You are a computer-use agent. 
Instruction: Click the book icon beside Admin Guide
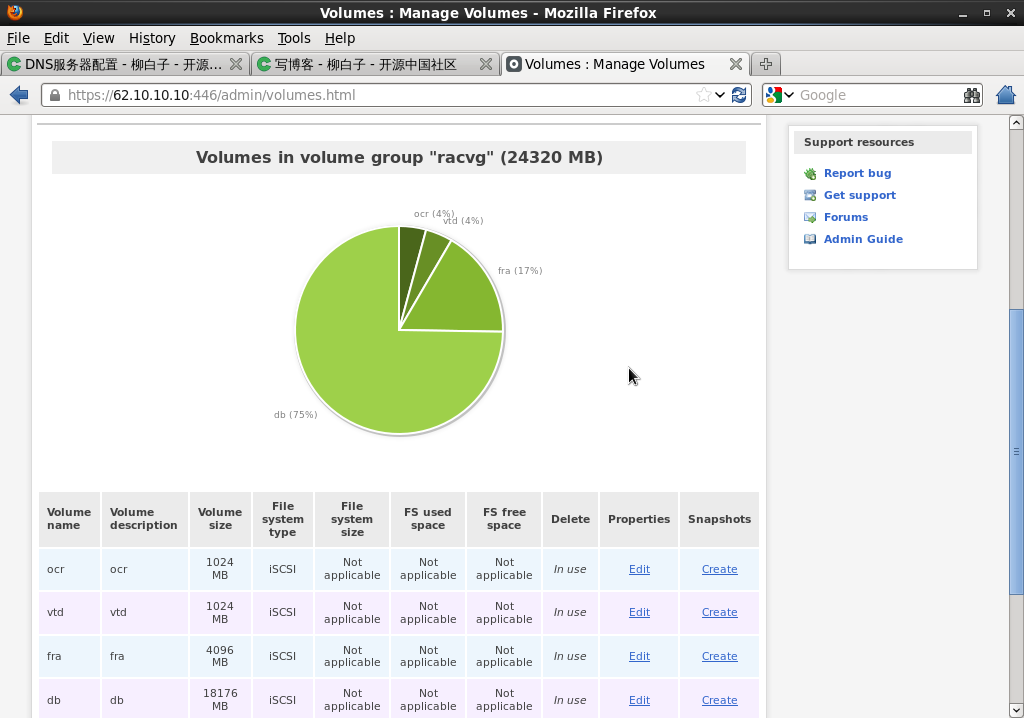tap(810, 240)
